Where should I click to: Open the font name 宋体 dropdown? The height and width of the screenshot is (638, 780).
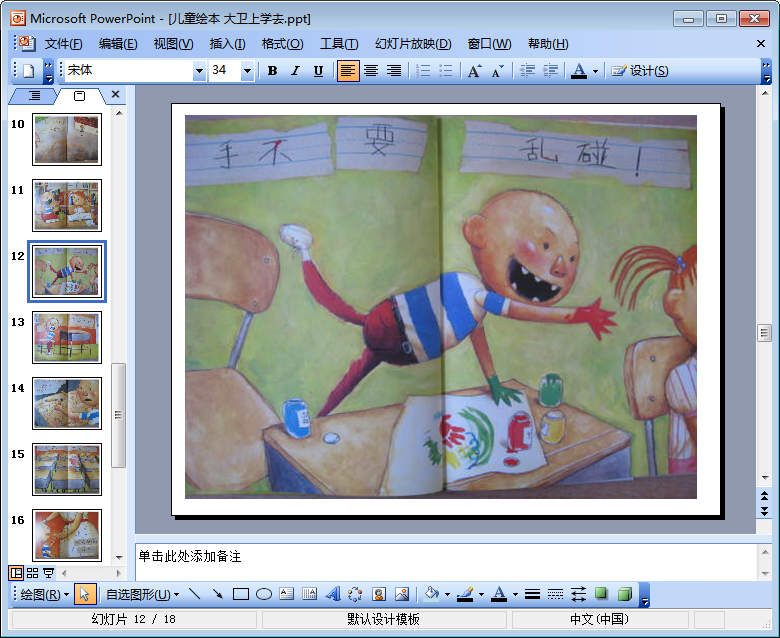coord(199,71)
